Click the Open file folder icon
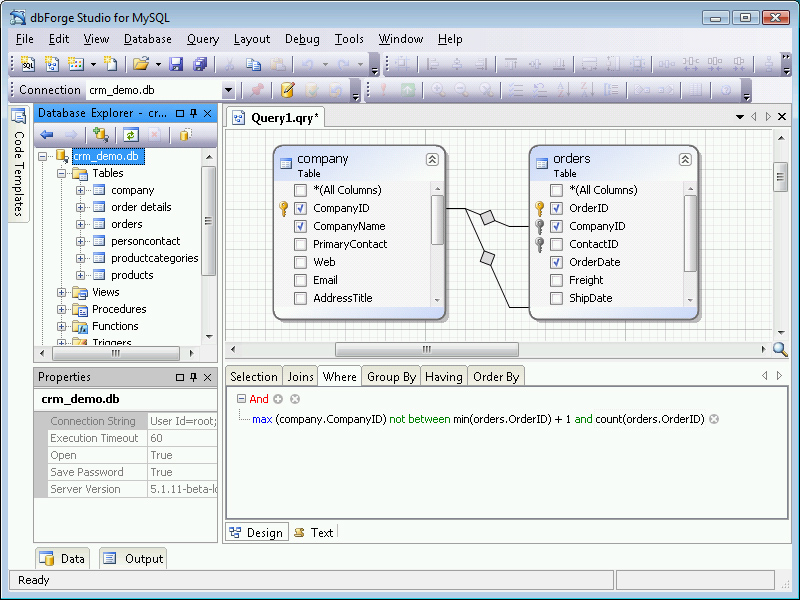 140,64
